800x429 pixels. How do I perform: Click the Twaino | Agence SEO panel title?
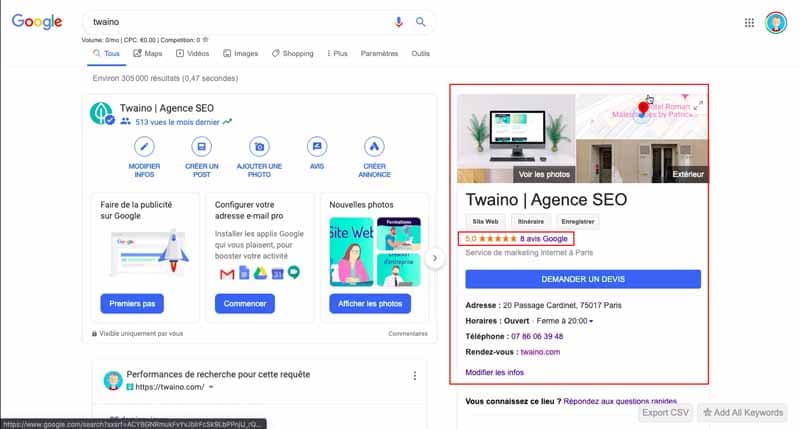[546, 199]
